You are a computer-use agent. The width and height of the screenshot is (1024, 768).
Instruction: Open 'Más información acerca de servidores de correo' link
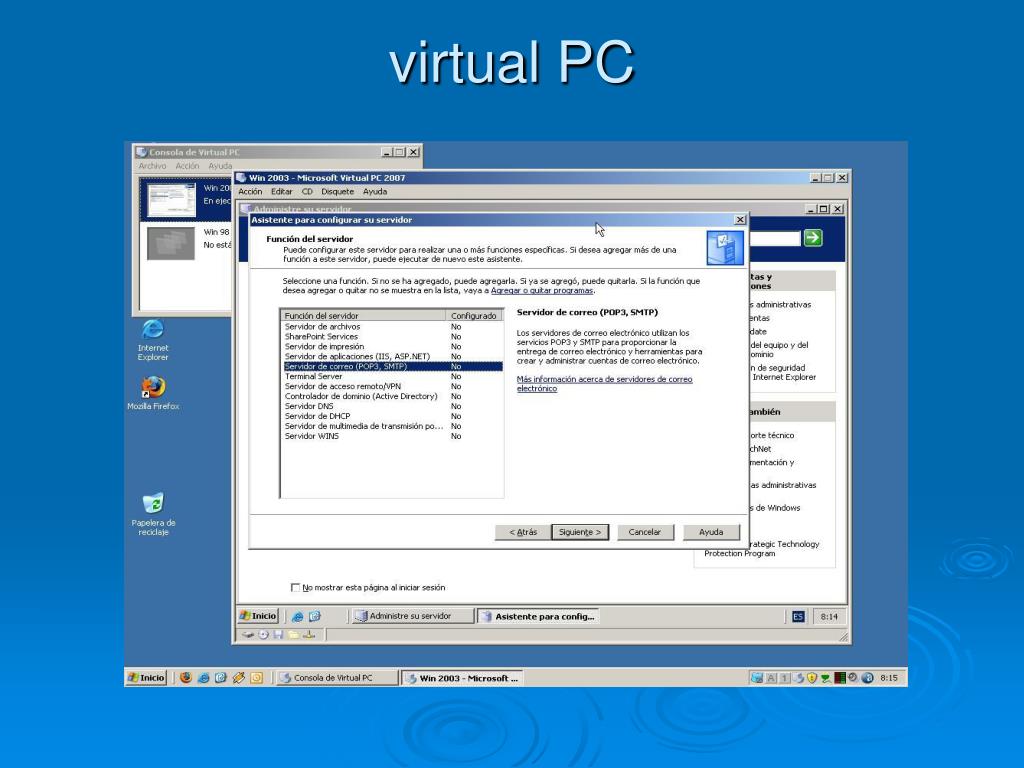(x=604, y=384)
